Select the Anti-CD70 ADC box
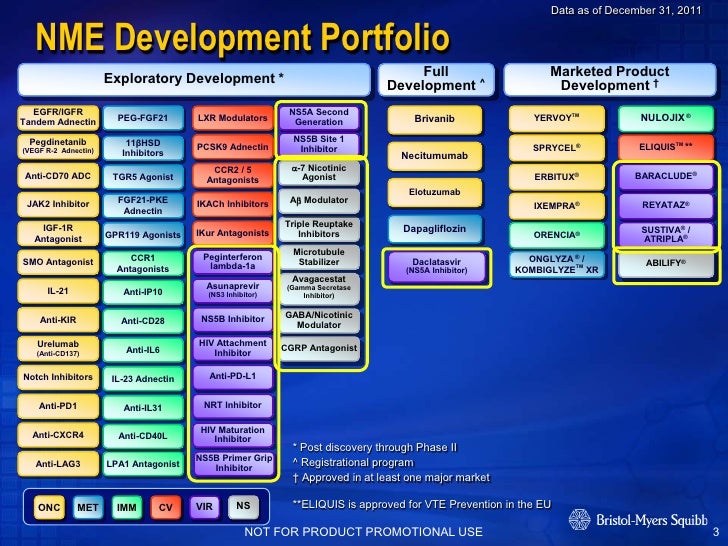The height and width of the screenshot is (546, 728). point(58,176)
